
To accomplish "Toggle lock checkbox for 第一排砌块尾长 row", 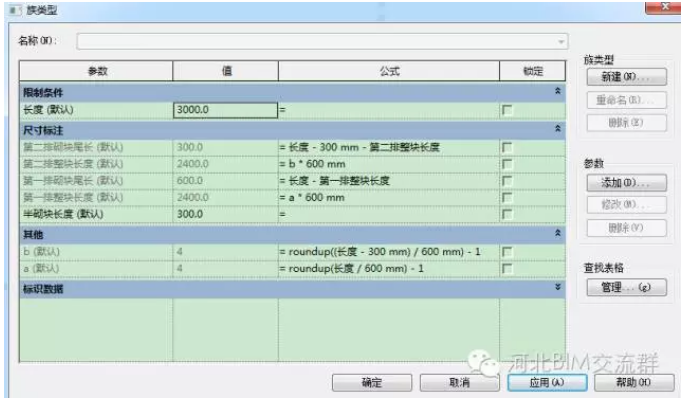I will [507, 181].
